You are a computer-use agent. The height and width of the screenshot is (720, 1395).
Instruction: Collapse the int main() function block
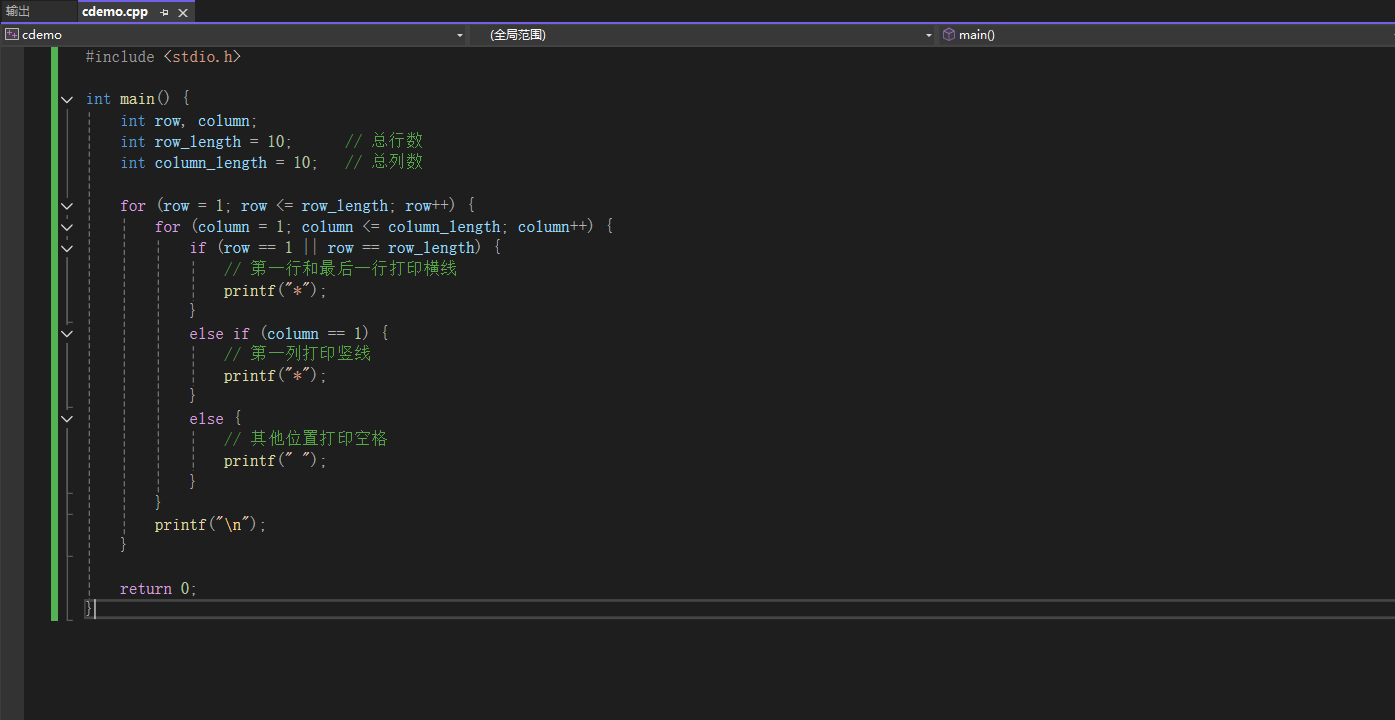(67, 99)
